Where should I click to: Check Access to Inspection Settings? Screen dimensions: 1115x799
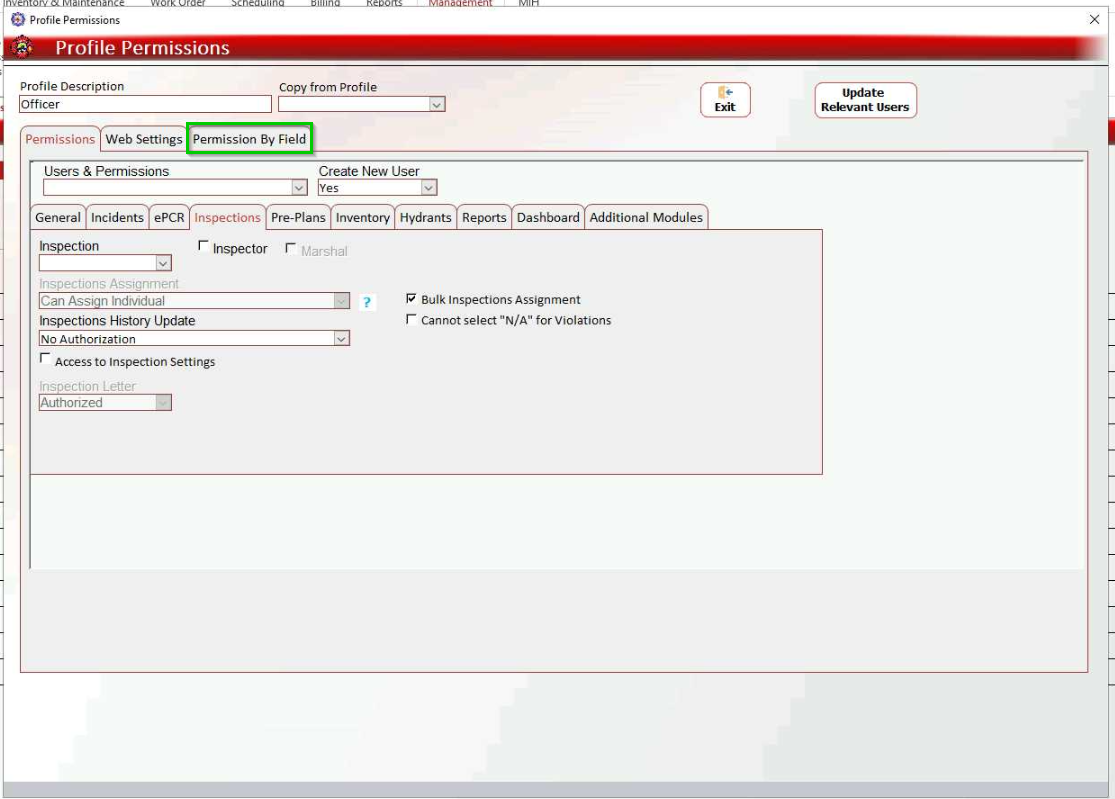tap(45, 360)
